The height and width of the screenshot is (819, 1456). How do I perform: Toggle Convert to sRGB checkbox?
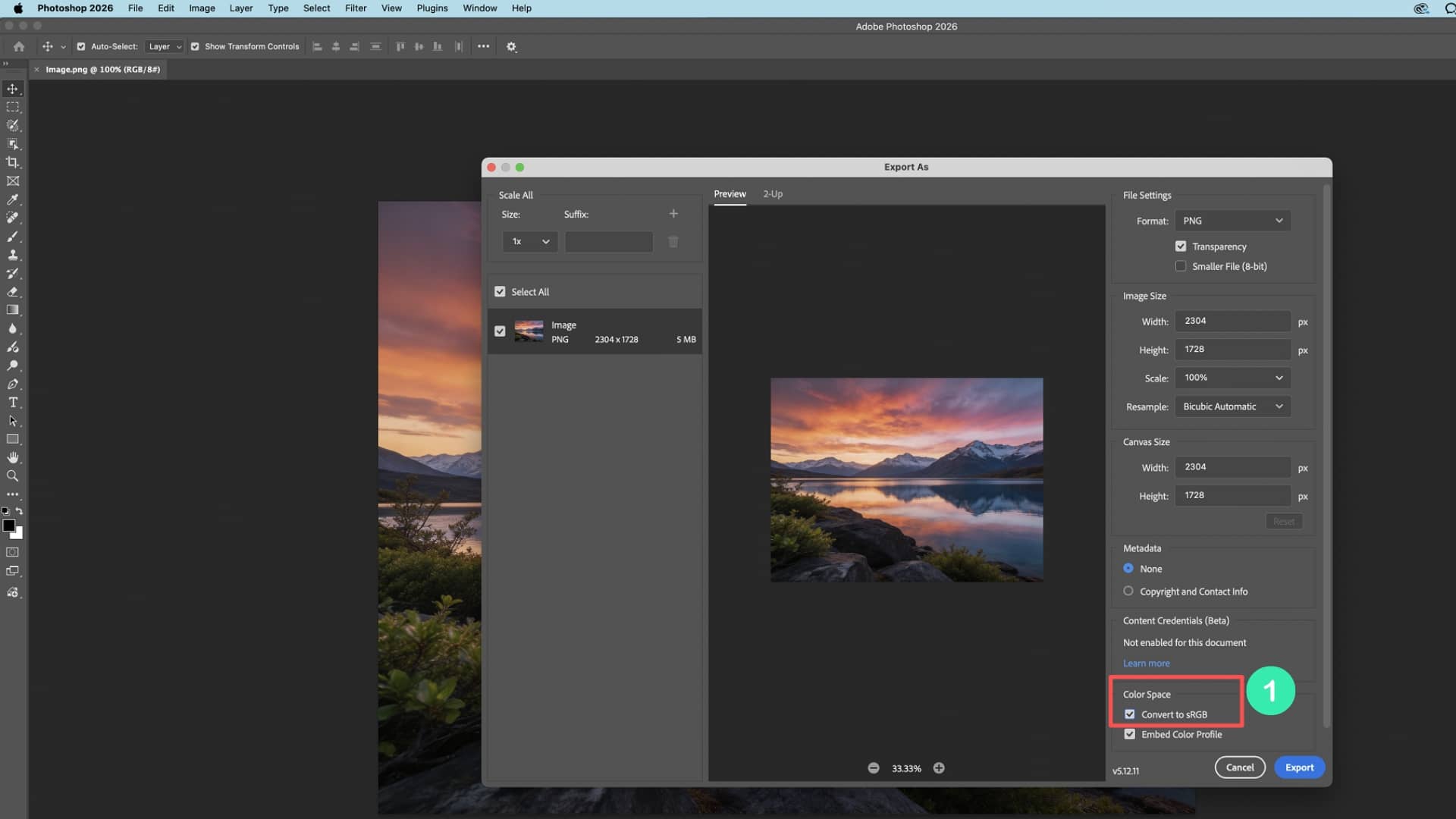coord(1130,714)
